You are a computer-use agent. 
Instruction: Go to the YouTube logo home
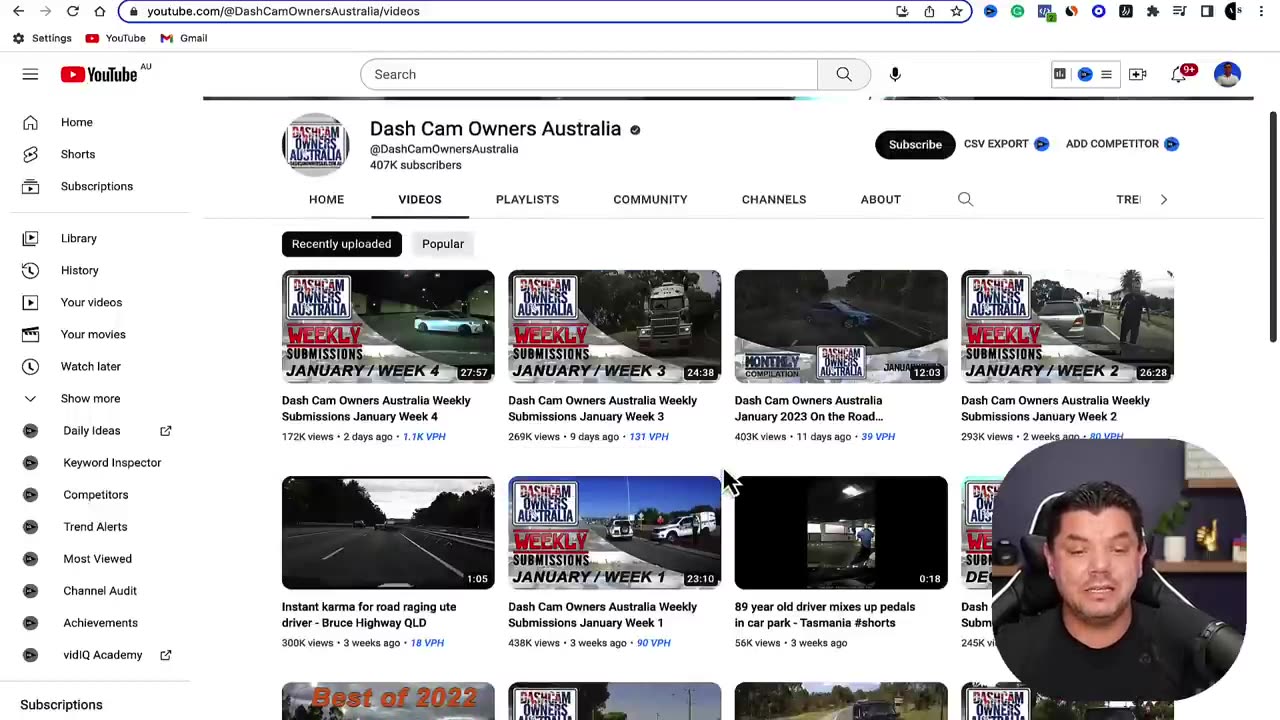coord(99,74)
